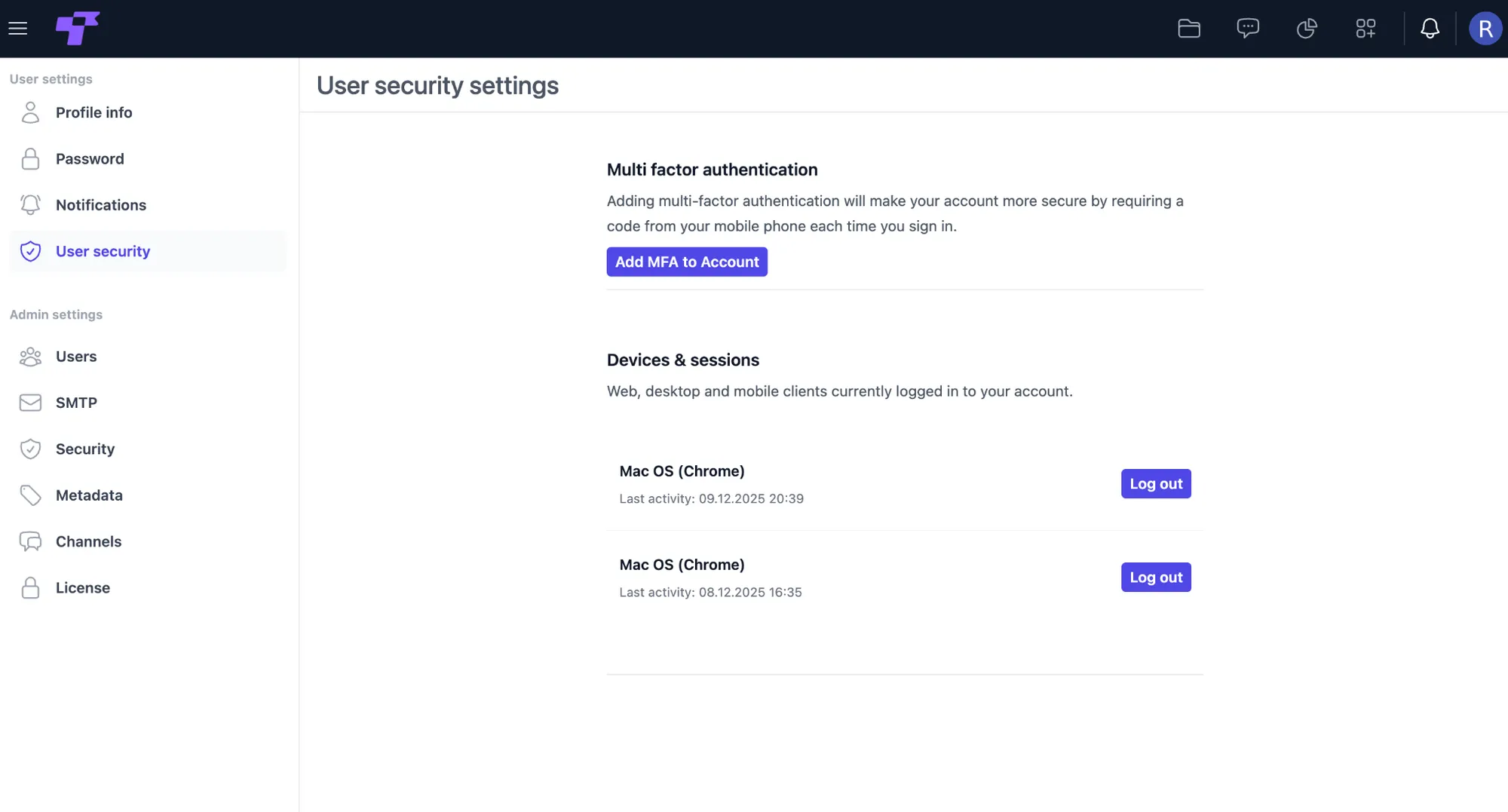Open the notifications bell in header
Viewport: 1508px width, 812px height.
[x=1430, y=29]
